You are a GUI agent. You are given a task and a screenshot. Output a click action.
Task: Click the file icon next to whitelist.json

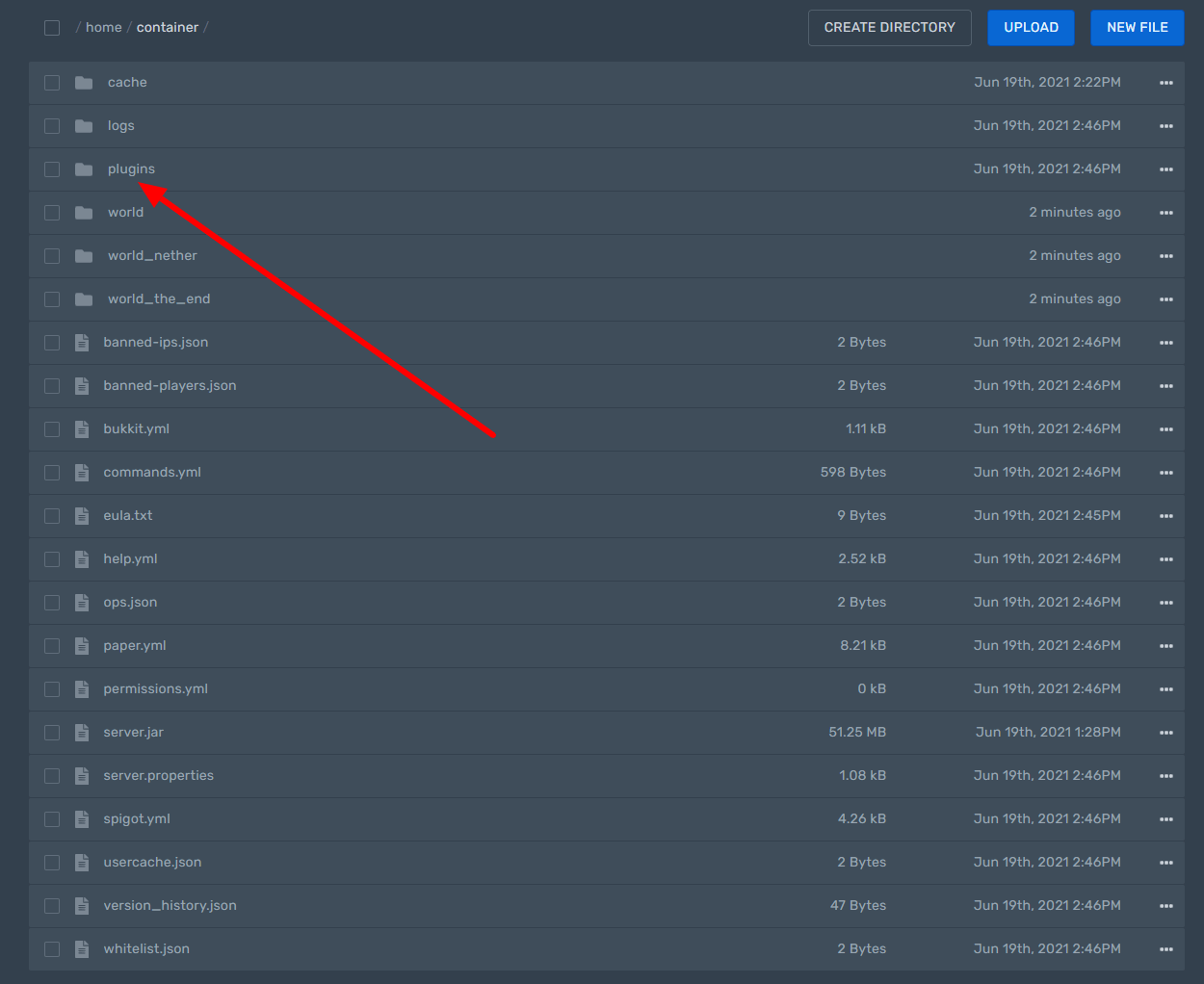pos(82,949)
